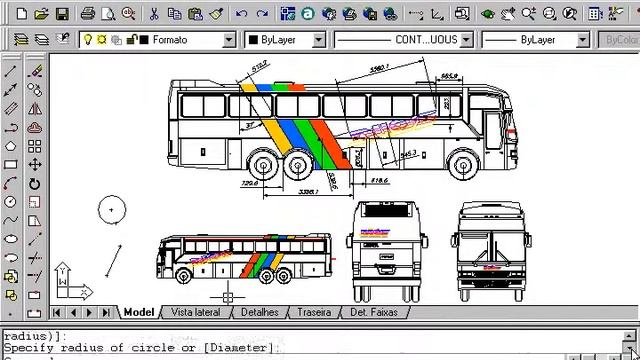Open a file with the folder icon

coord(42,14)
